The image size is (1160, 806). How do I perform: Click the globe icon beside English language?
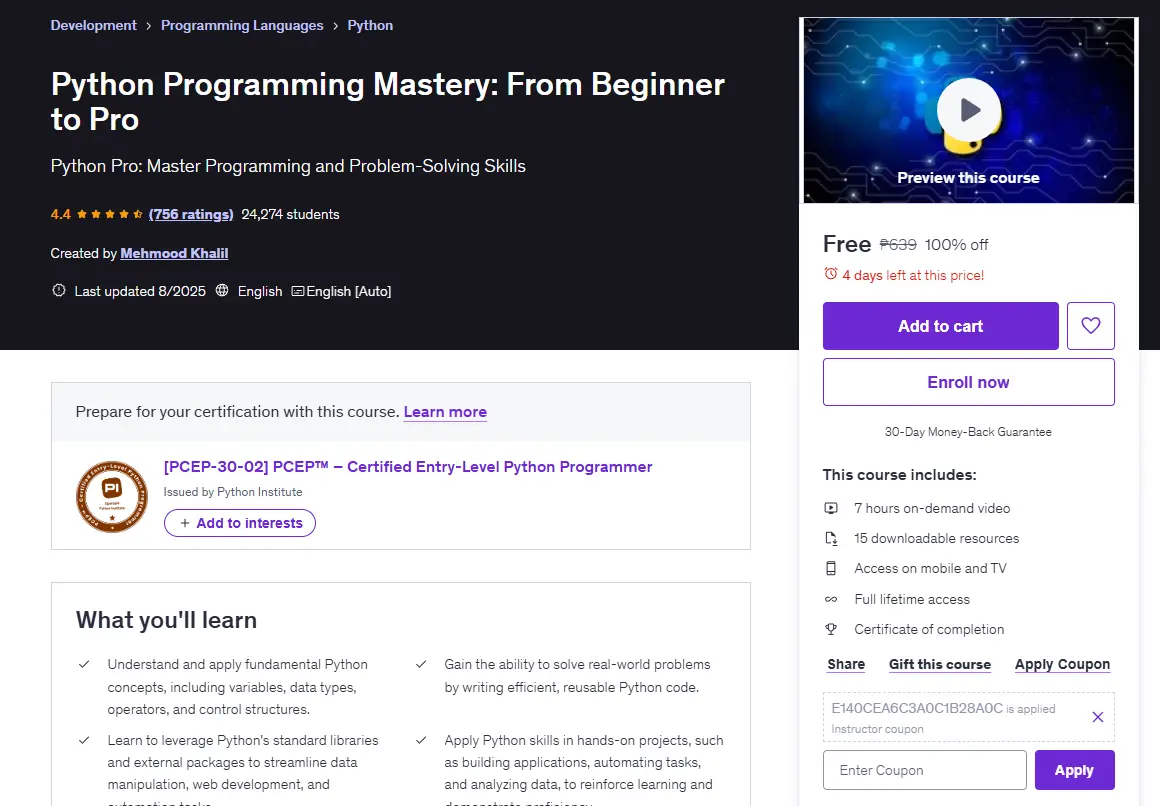222,290
